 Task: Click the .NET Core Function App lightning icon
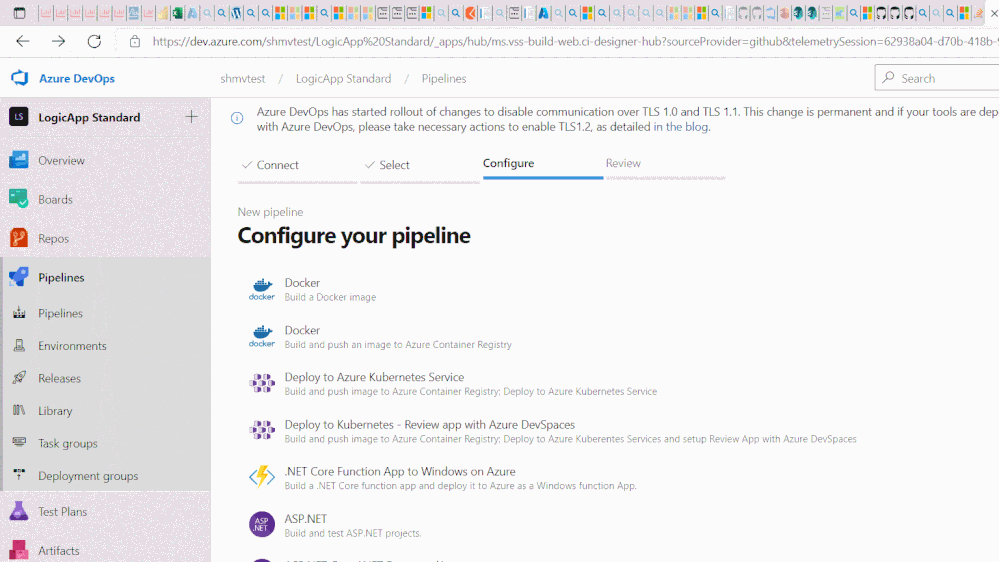[262, 477]
